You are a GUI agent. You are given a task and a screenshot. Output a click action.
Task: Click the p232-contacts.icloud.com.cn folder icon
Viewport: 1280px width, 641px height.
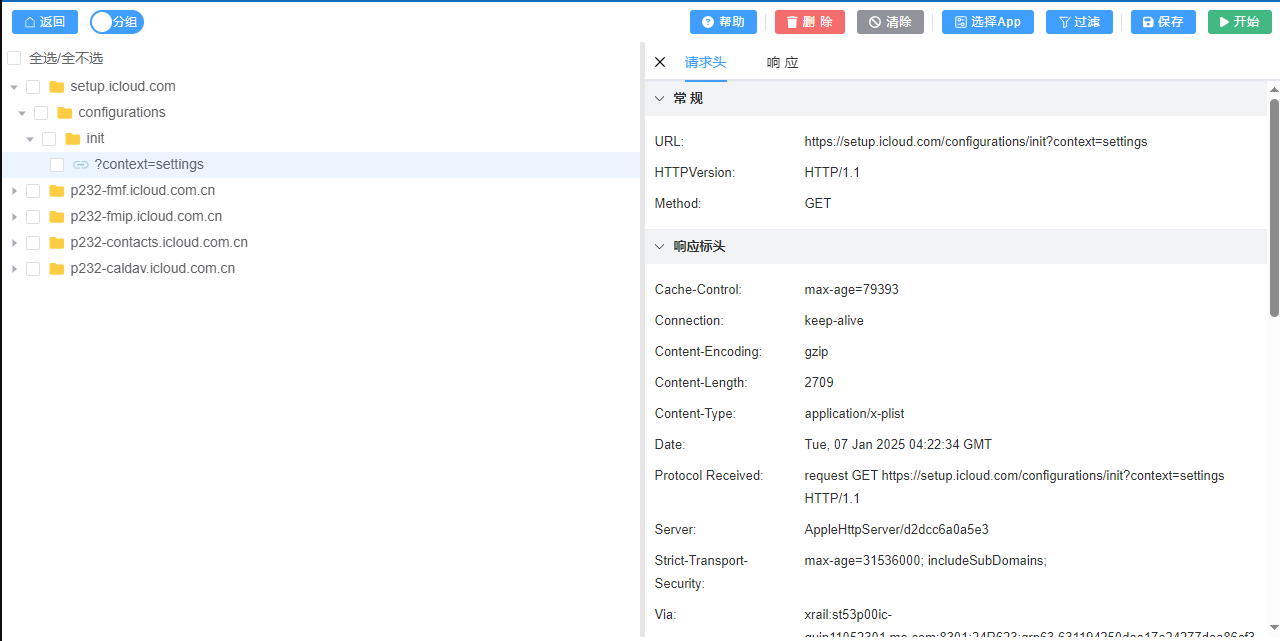57,243
